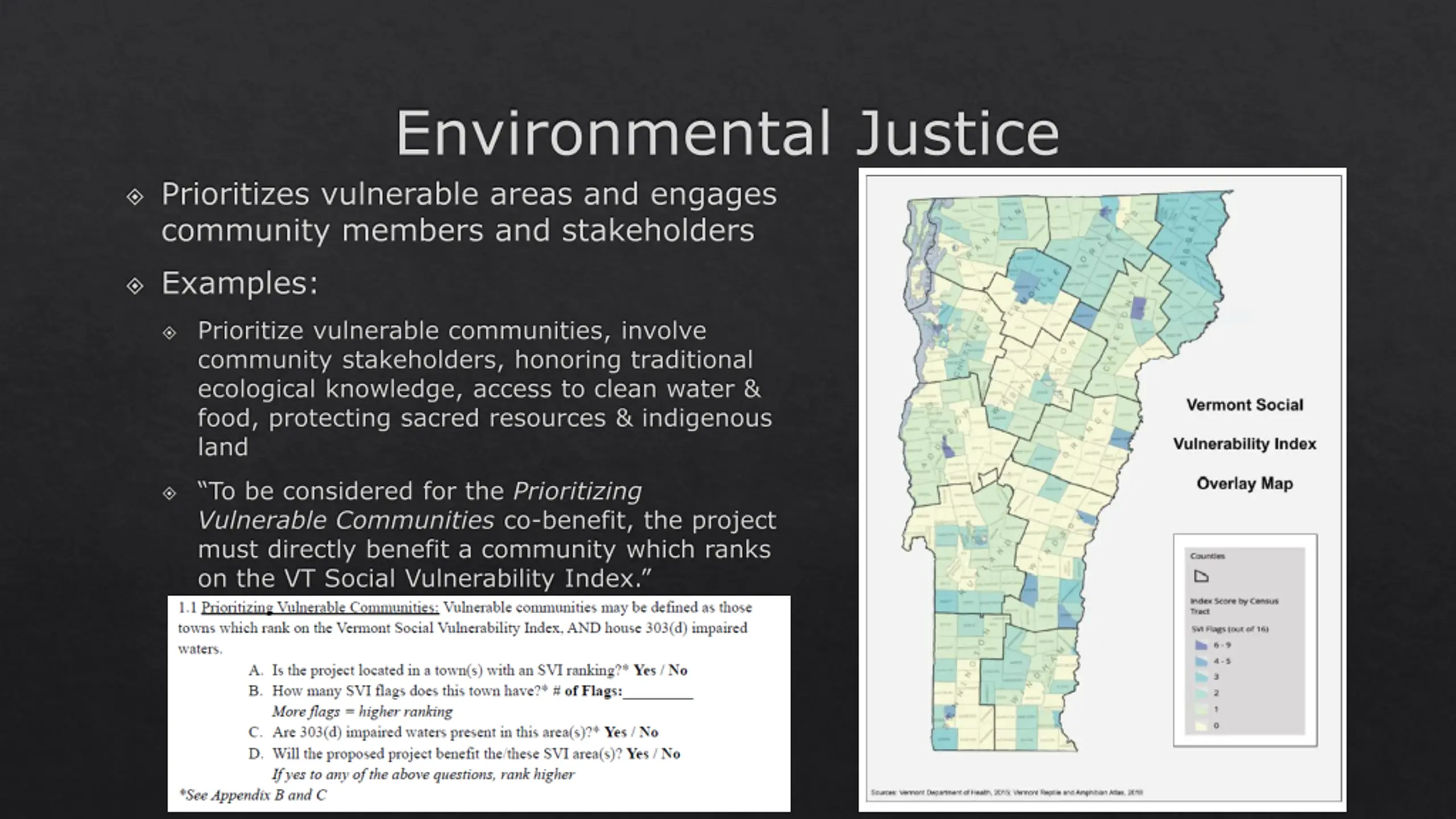The height and width of the screenshot is (819, 1456).
Task: Select the 4 - 5 flags legend swatch
Action: pos(1201,661)
